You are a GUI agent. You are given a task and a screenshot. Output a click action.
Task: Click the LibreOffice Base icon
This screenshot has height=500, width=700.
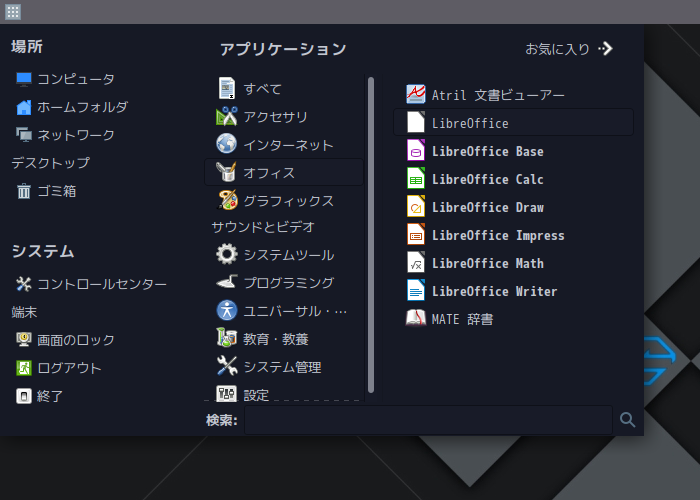point(416,150)
